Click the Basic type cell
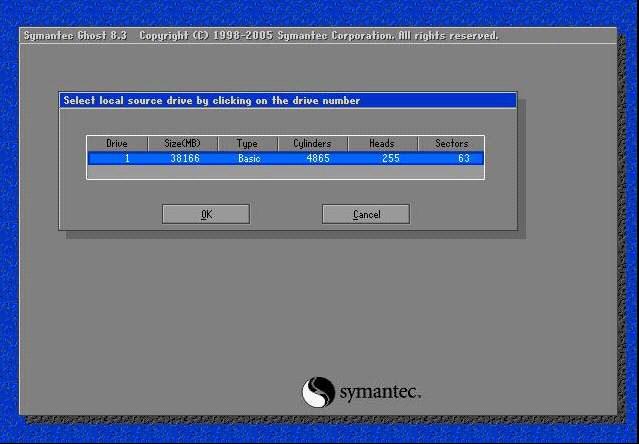This screenshot has height=444, width=639. tap(248, 158)
